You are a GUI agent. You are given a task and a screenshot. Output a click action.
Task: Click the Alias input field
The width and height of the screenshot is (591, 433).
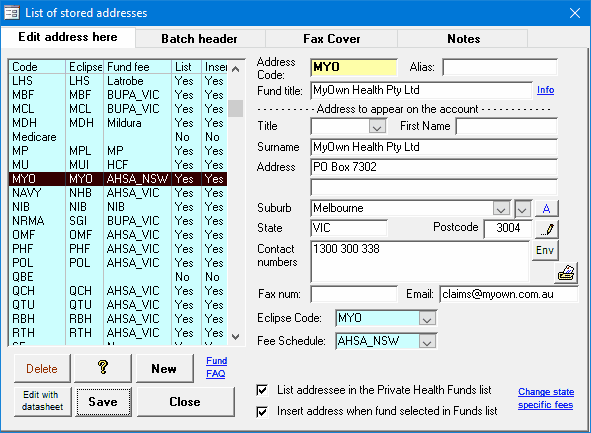click(500, 67)
